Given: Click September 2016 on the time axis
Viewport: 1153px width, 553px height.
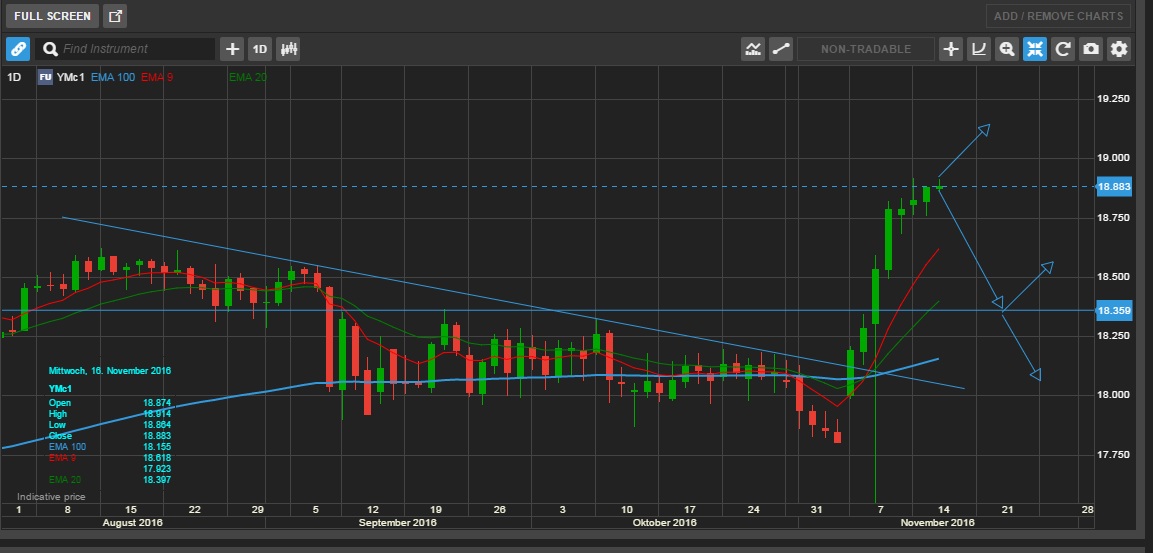Looking at the screenshot, I should [397, 523].
